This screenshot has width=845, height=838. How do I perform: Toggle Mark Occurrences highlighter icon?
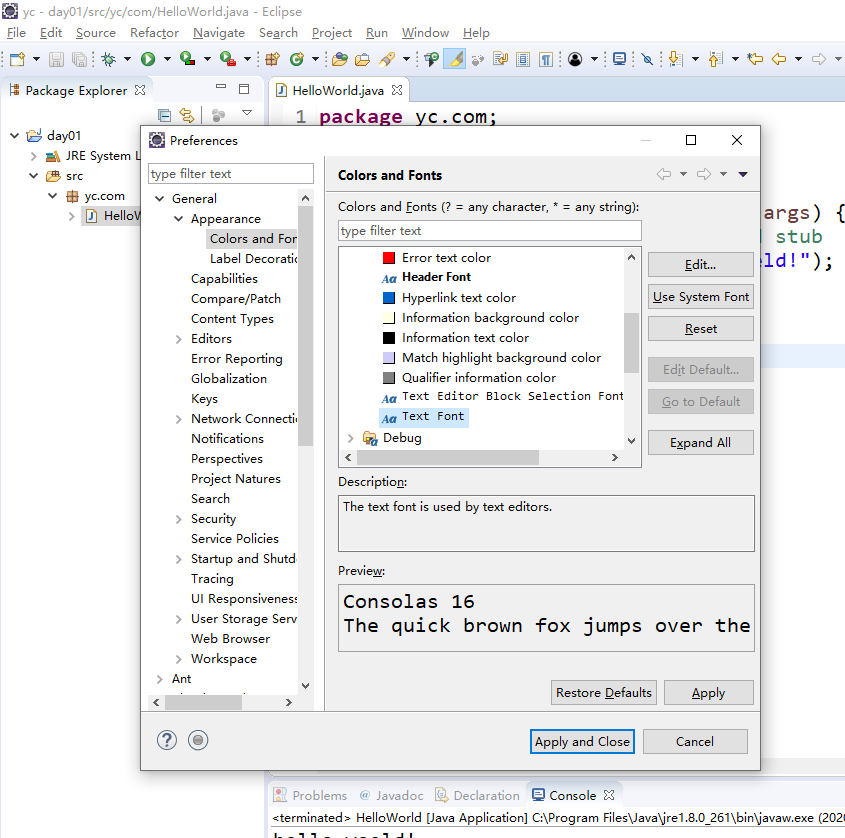point(455,59)
